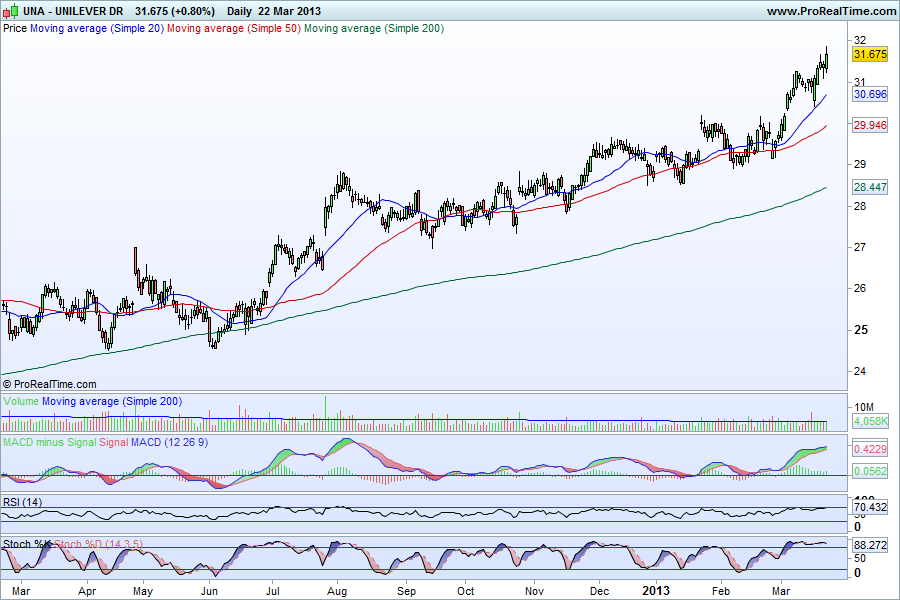
Task: Select green Moving average (Simple 200) price legend
Action: point(374,28)
